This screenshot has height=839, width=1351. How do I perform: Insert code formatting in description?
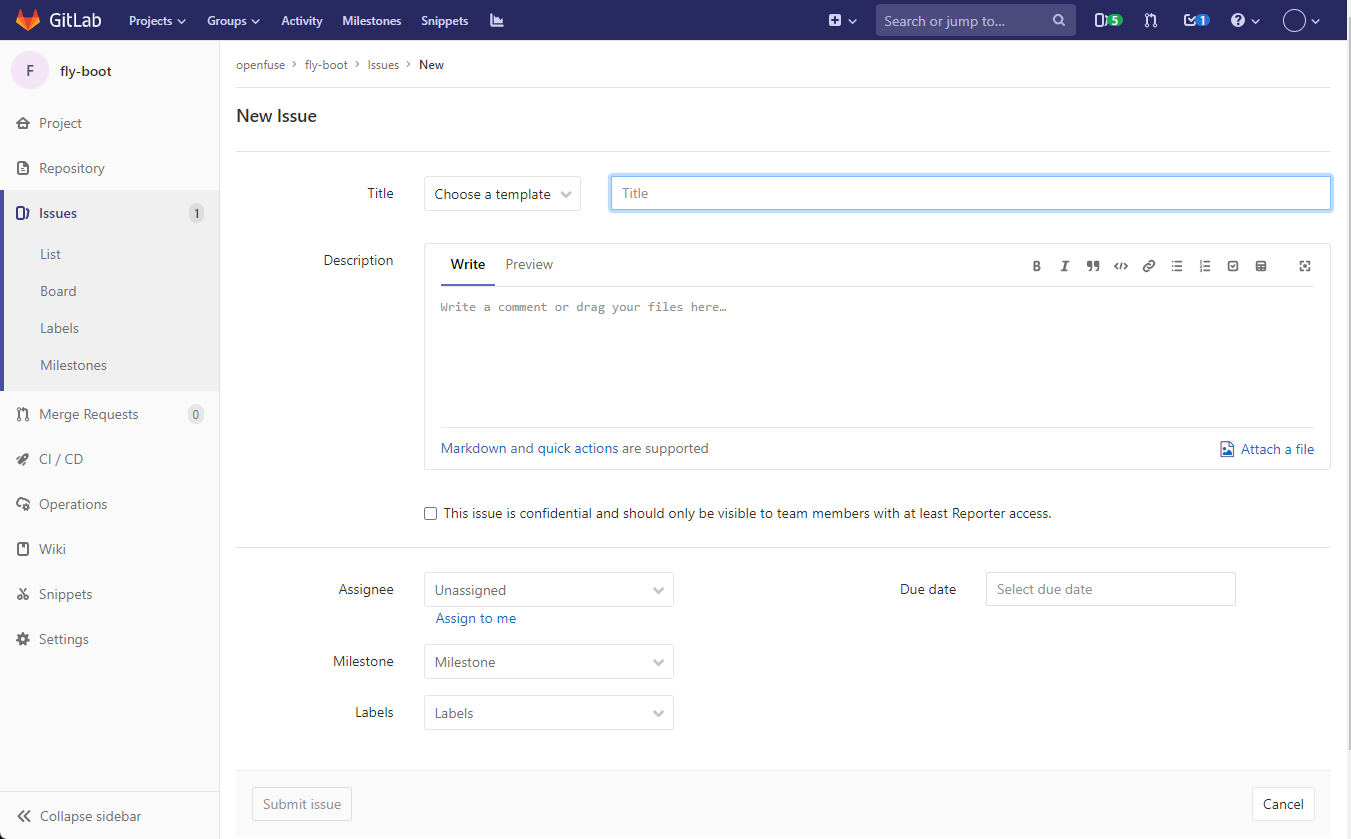pos(1121,266)
